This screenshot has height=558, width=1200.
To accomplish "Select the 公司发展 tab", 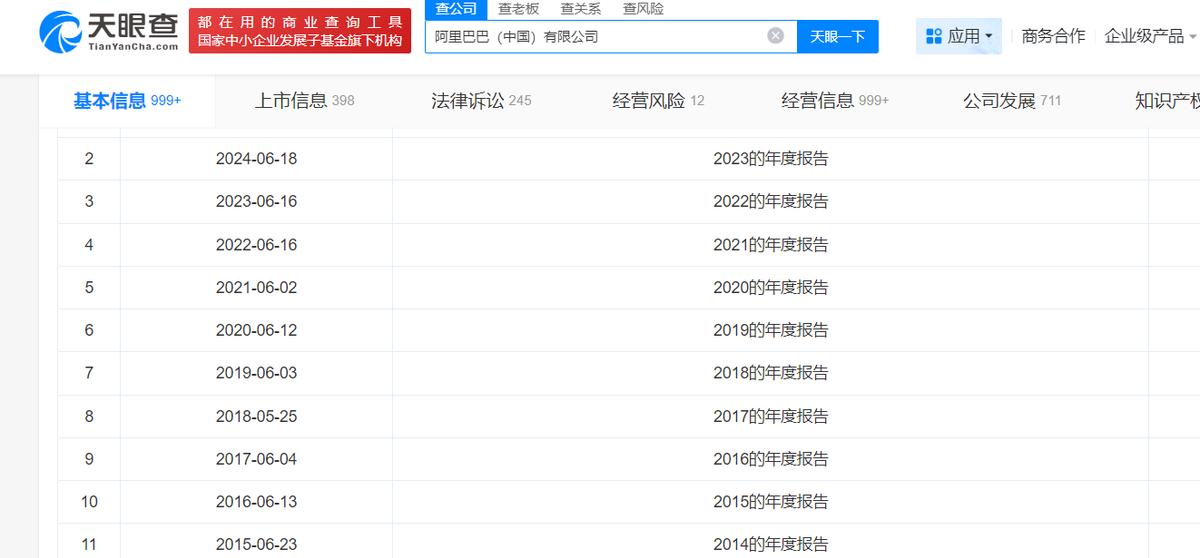I will [1011, 101].
